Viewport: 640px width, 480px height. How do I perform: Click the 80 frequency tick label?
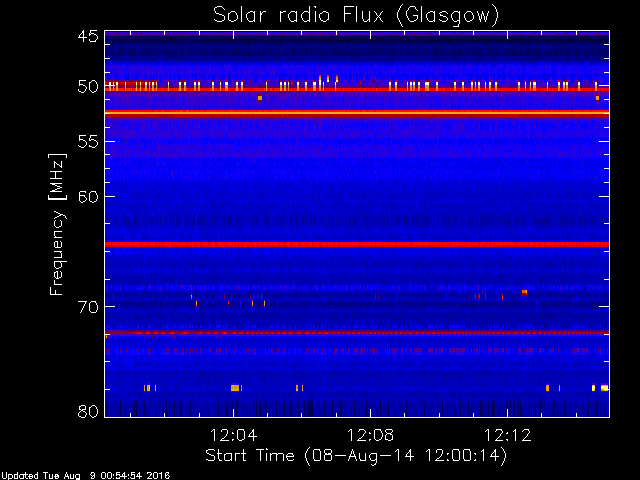(88, 411)
